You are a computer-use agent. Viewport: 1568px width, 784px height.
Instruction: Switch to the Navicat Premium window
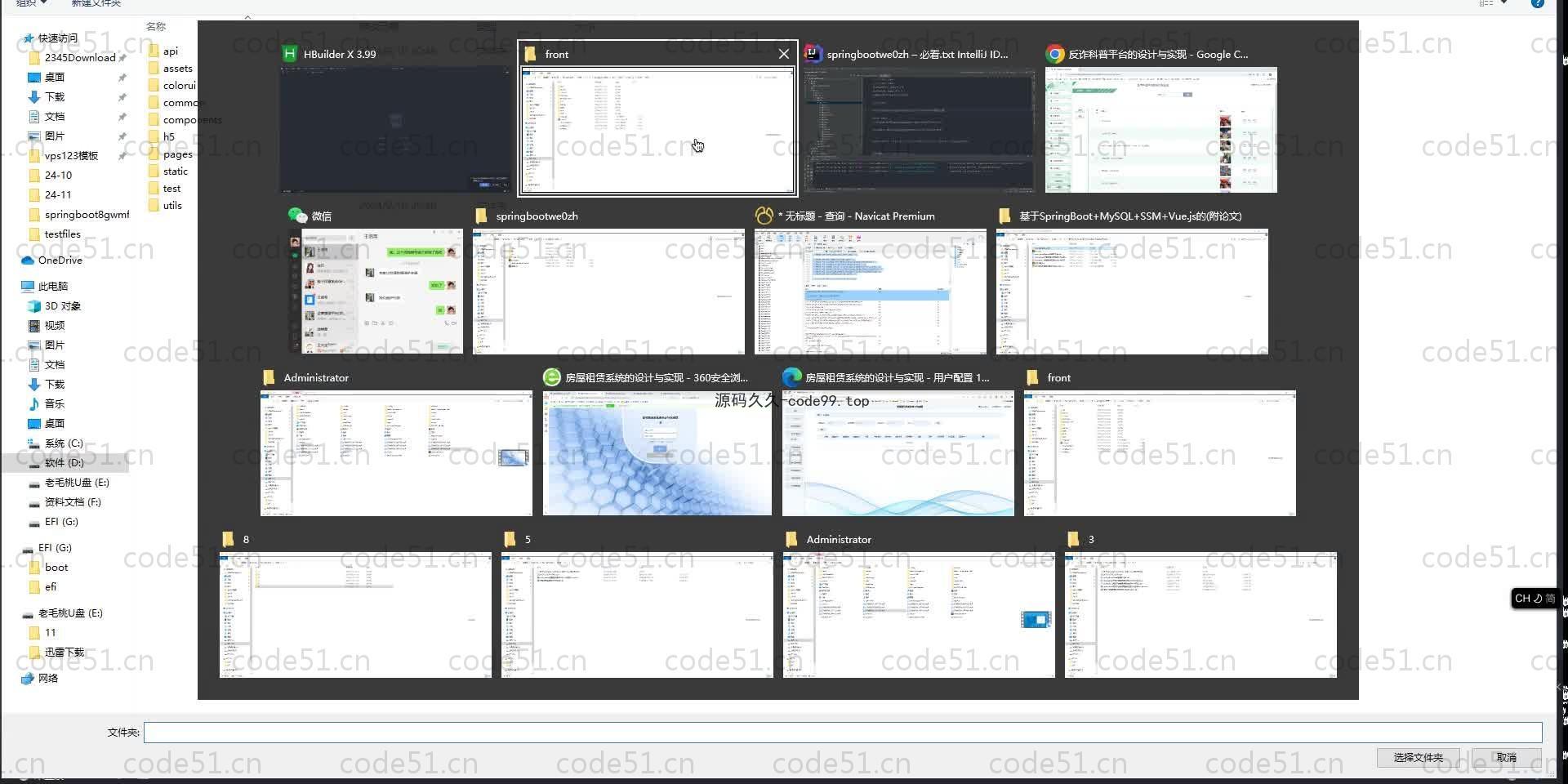coord(871,292)
